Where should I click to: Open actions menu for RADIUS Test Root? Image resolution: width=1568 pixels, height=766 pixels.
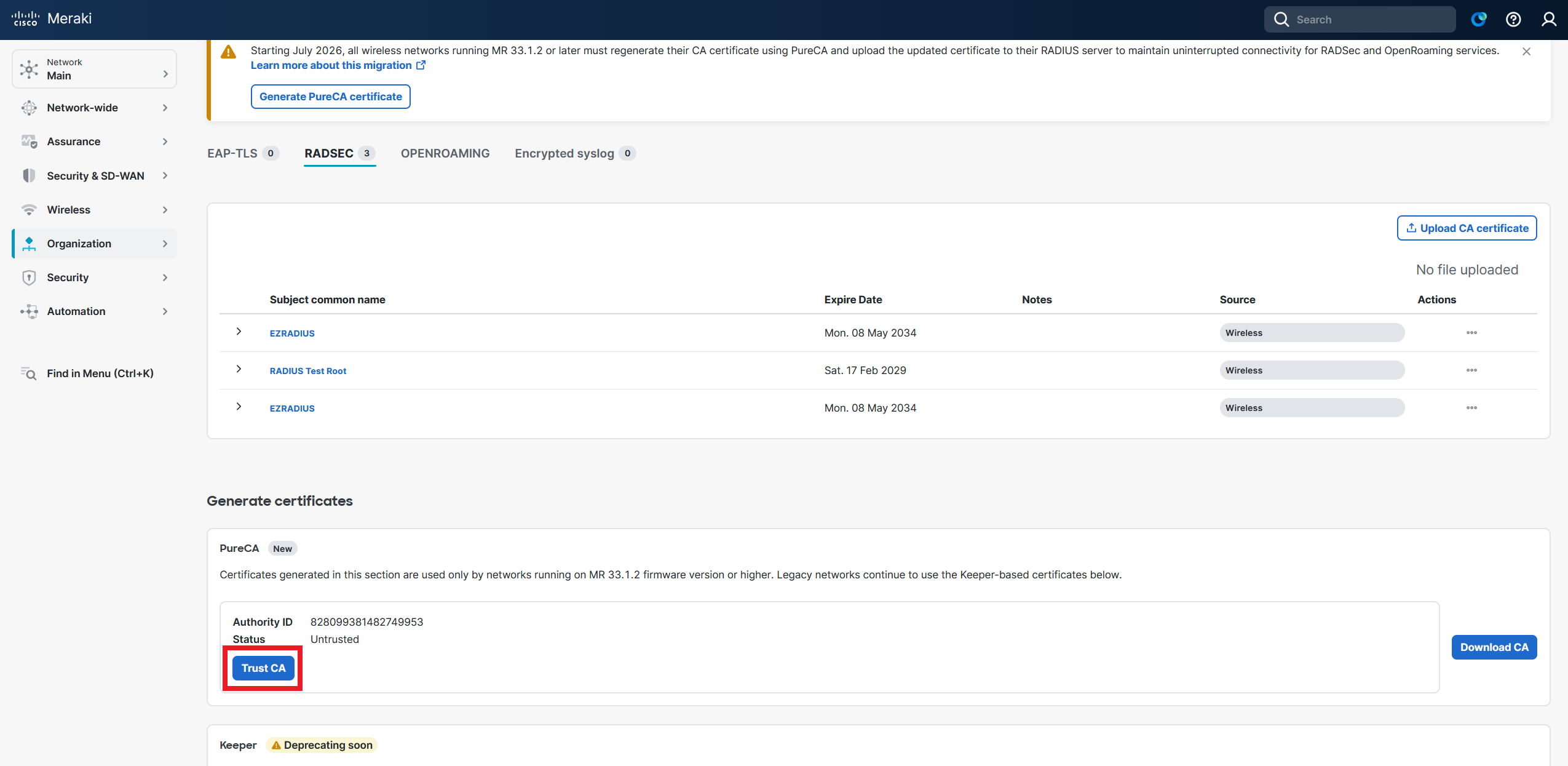1471,370
